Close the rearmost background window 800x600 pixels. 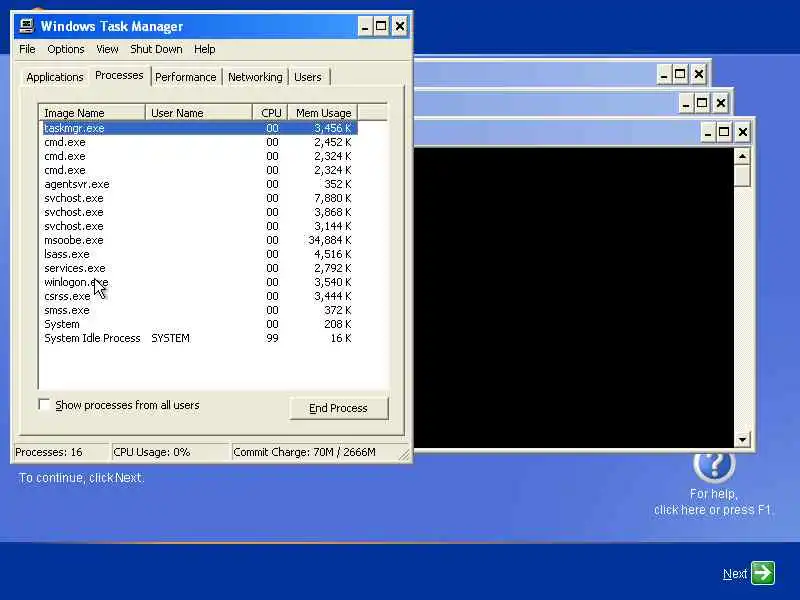pos(699,74)
